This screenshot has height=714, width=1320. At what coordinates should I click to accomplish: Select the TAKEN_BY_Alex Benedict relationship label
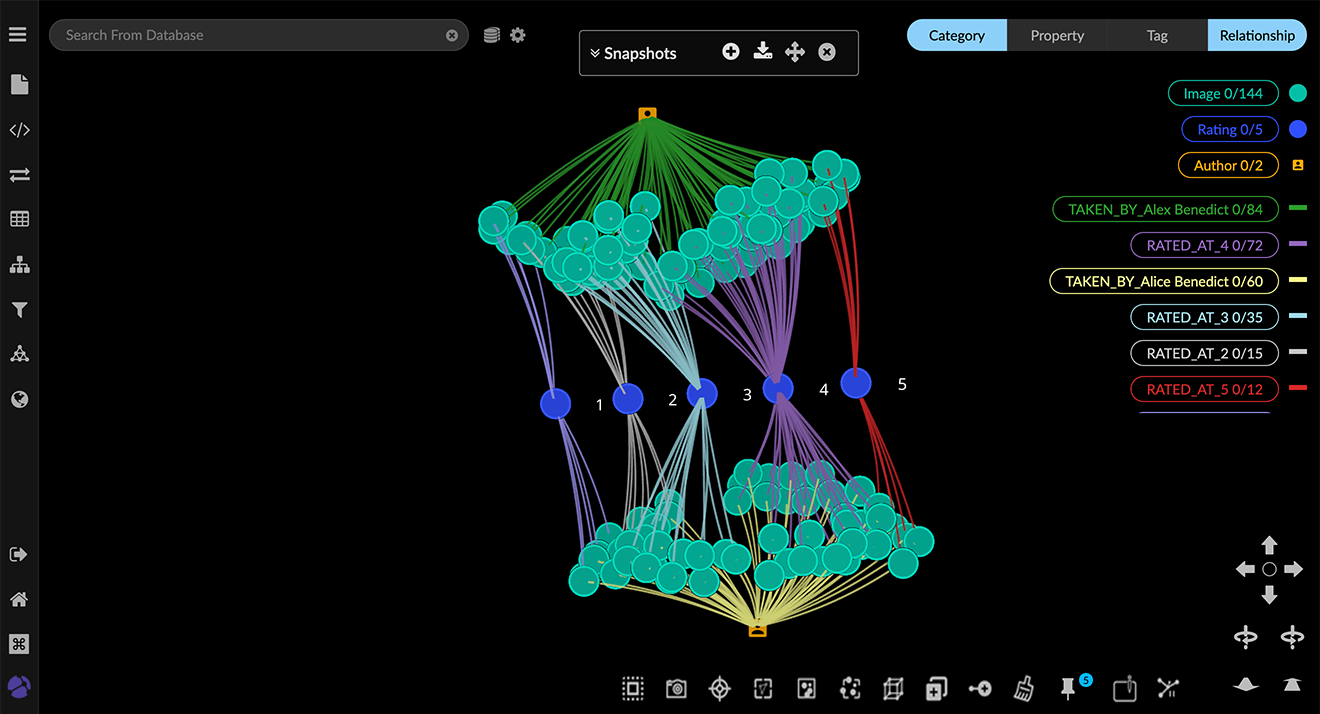click(1165, 209)
